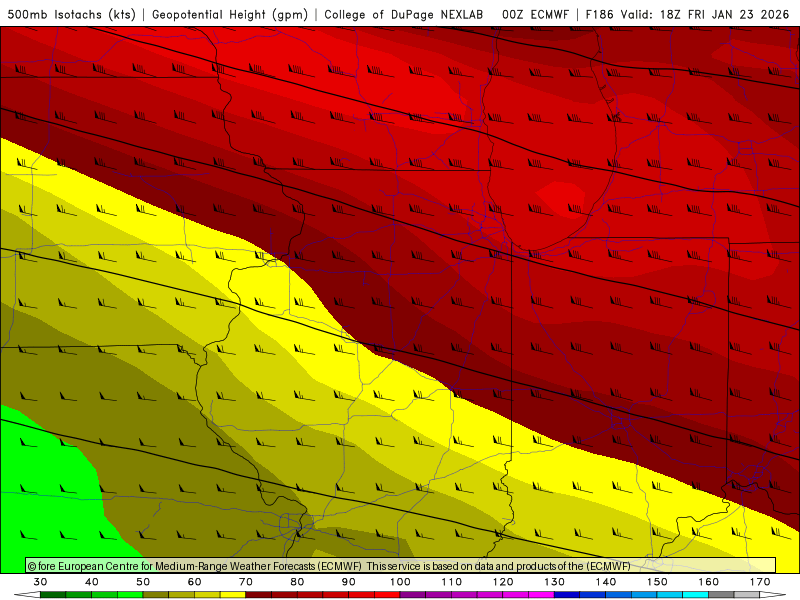Click the left end arrow of the color scale
This screenshot has width=800, height=600.
tap(27, 595)
